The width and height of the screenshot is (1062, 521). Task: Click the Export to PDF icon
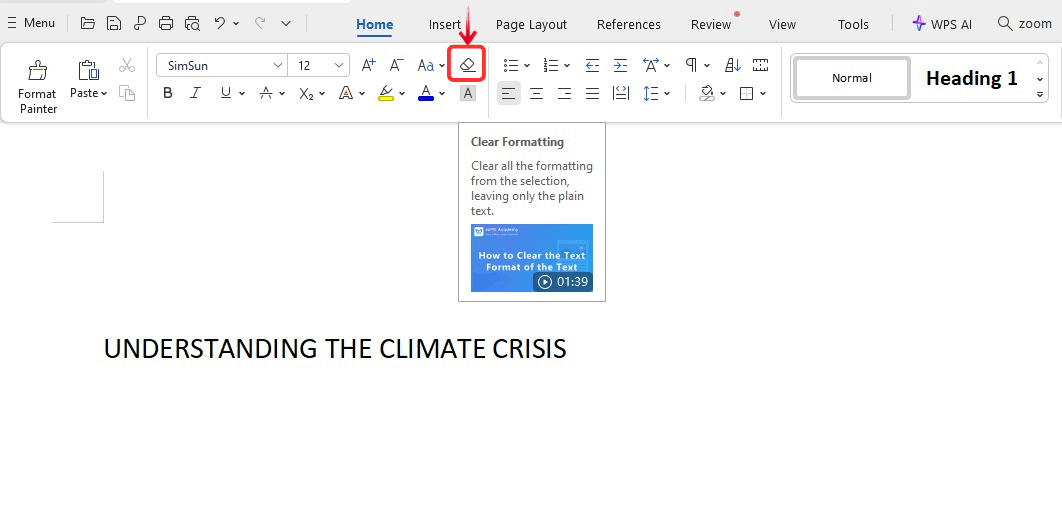(140, 23)
